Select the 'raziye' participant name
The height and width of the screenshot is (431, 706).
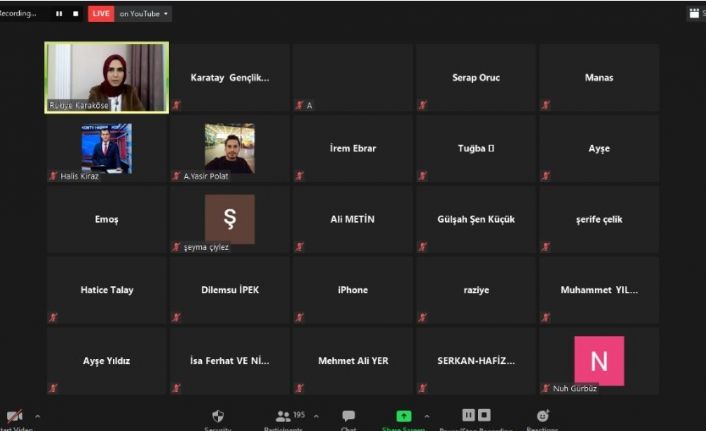pos(476,290)
